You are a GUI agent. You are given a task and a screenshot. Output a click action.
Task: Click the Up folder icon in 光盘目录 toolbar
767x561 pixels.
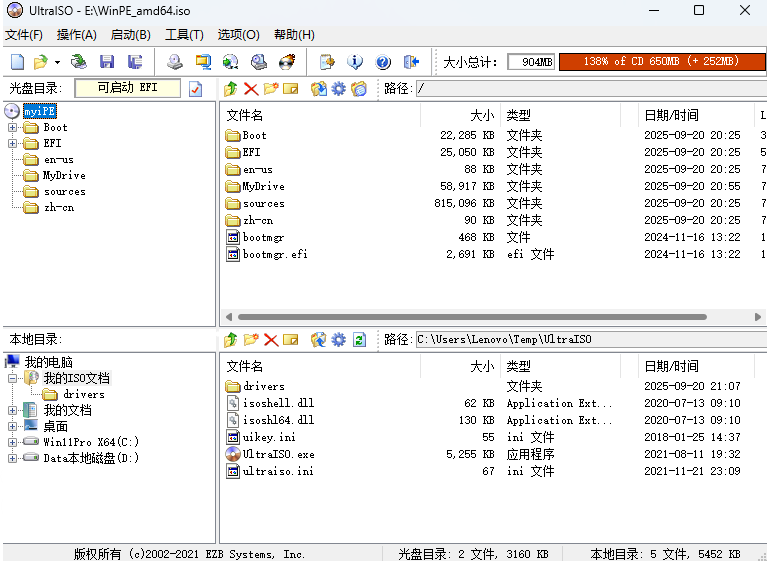click(x=230, y=89)
